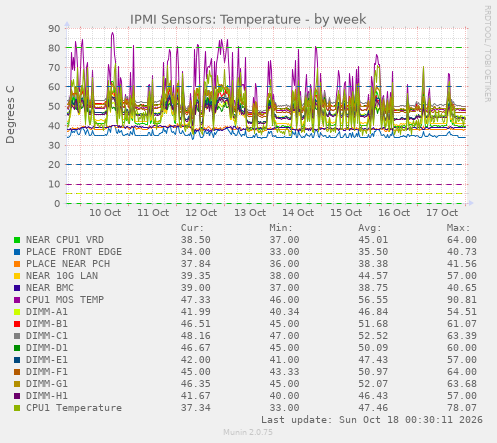Click the 16 Oct date label

tap(394, 213)
